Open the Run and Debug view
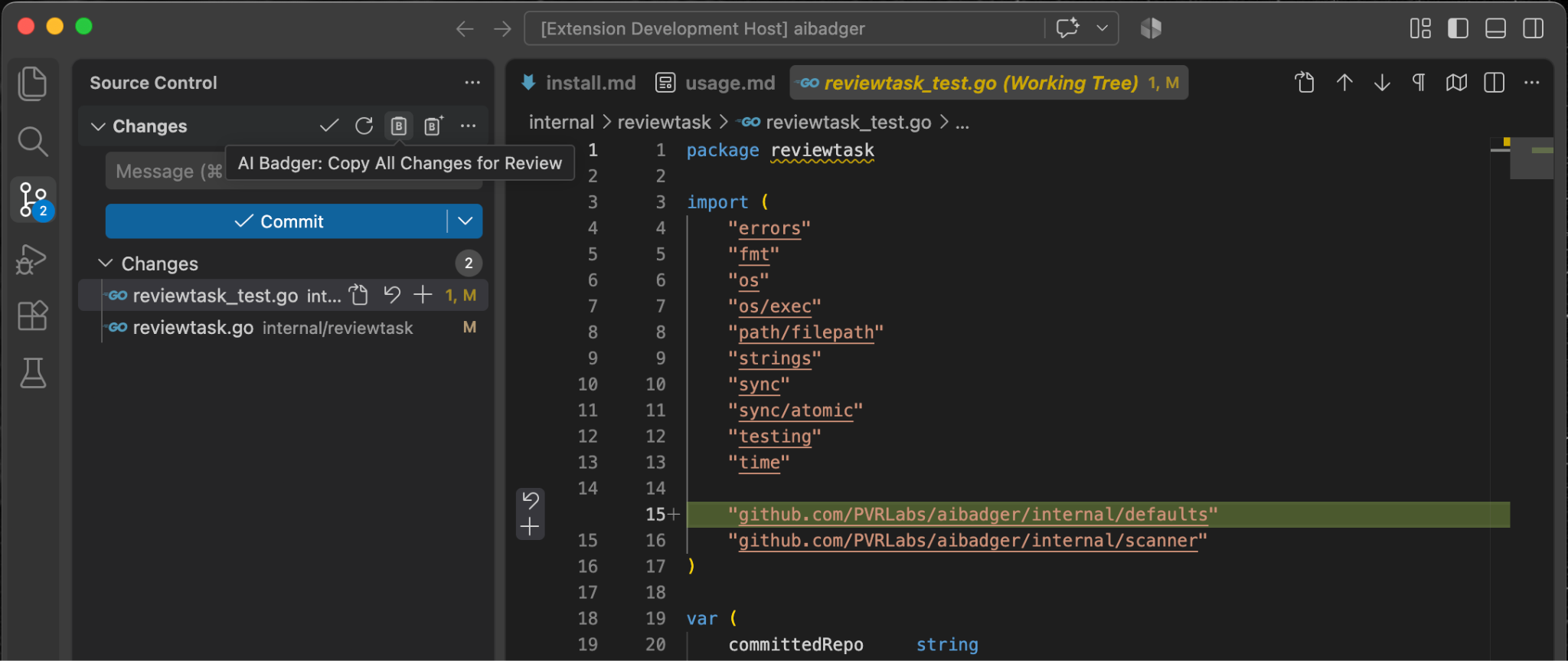The width and height of the screenshot is (1568, 661). pos(32,259)
